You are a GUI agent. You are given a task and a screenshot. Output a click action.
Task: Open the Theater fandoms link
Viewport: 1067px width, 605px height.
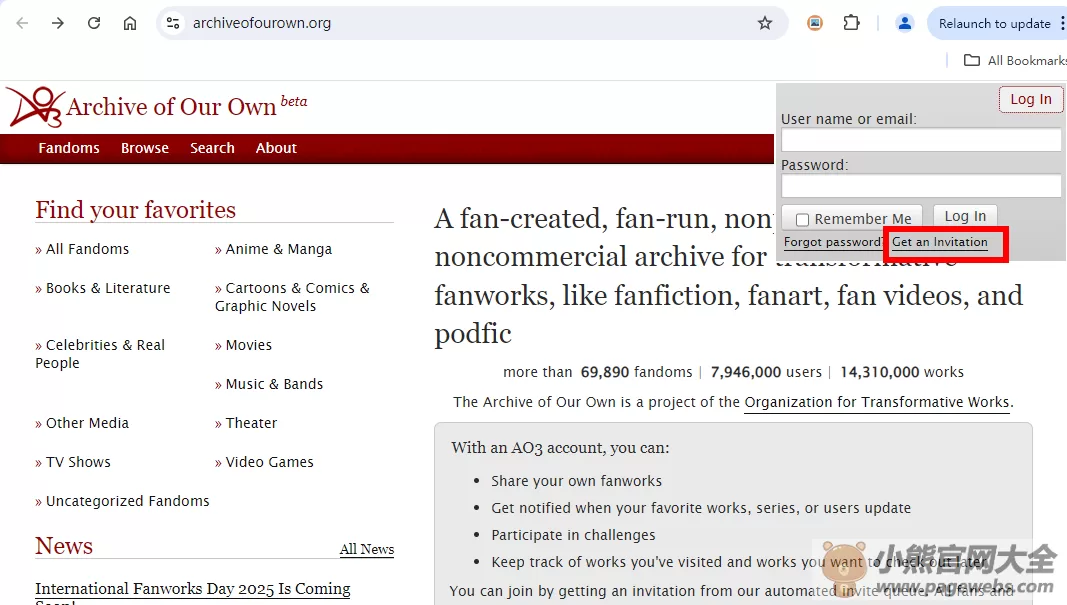pos(251,423)
